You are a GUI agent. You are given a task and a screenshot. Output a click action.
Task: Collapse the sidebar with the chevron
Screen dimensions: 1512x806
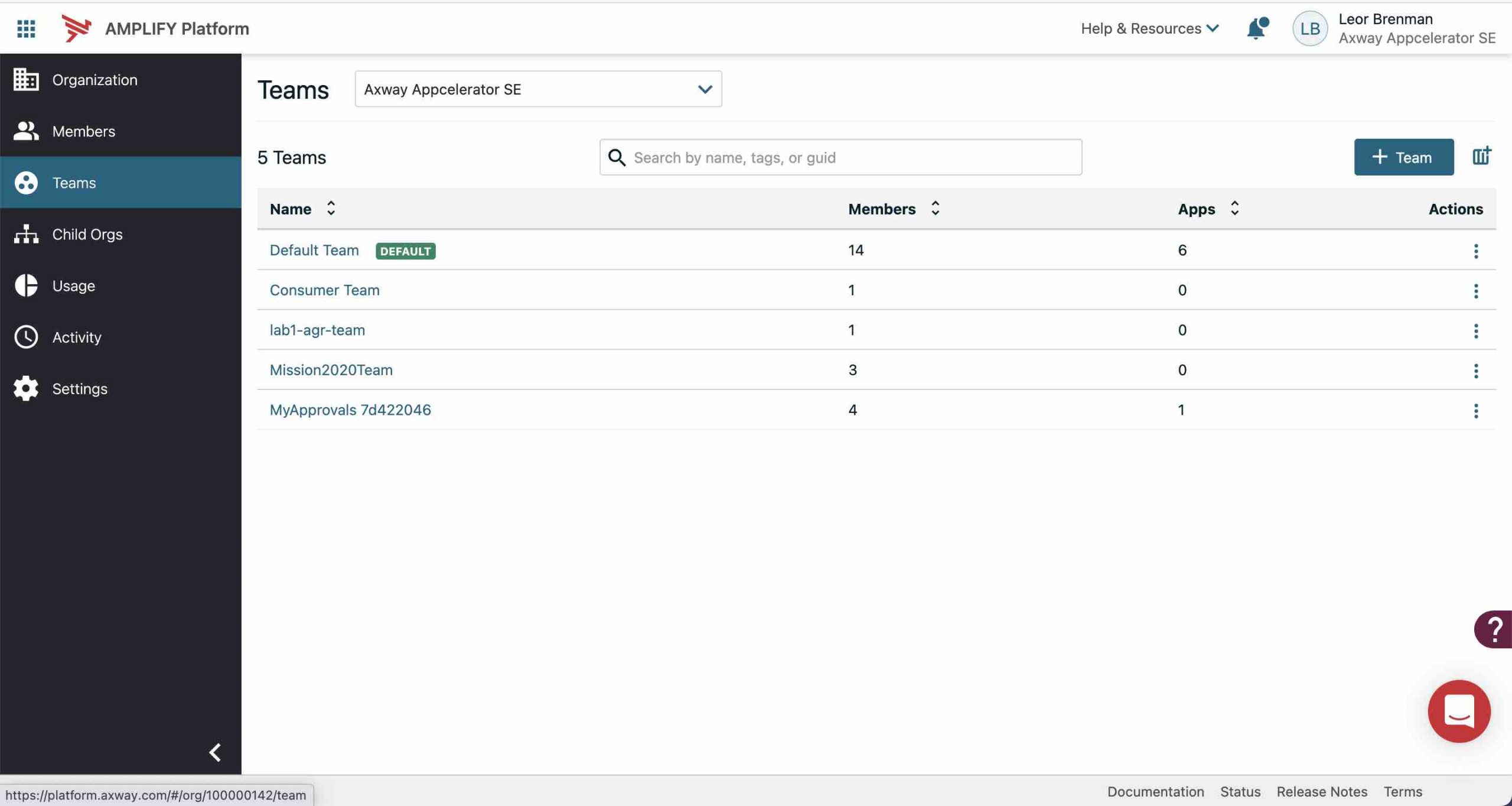click(x=215, y=752)
